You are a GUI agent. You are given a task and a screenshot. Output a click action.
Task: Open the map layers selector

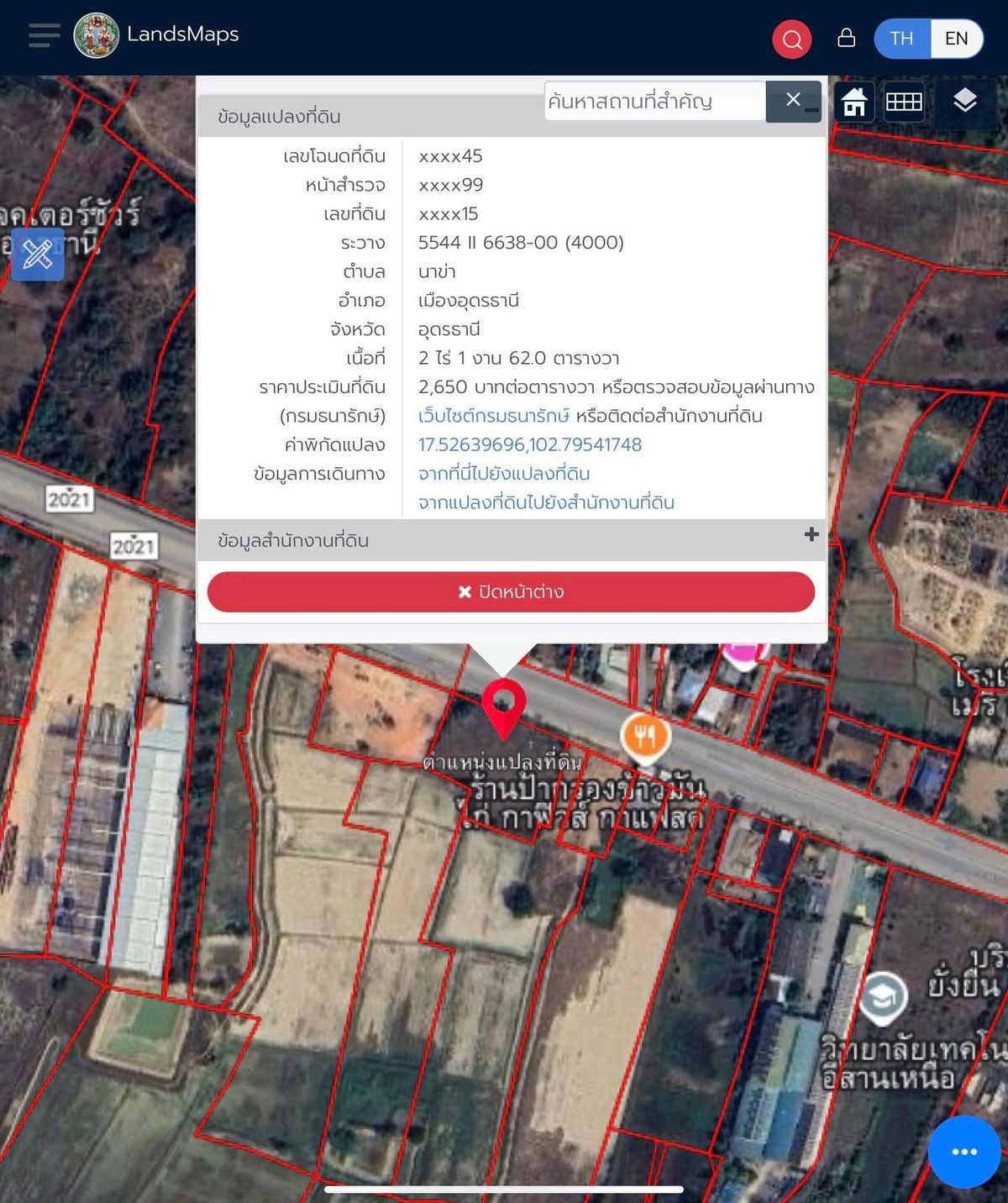click(x=964, y=102)
